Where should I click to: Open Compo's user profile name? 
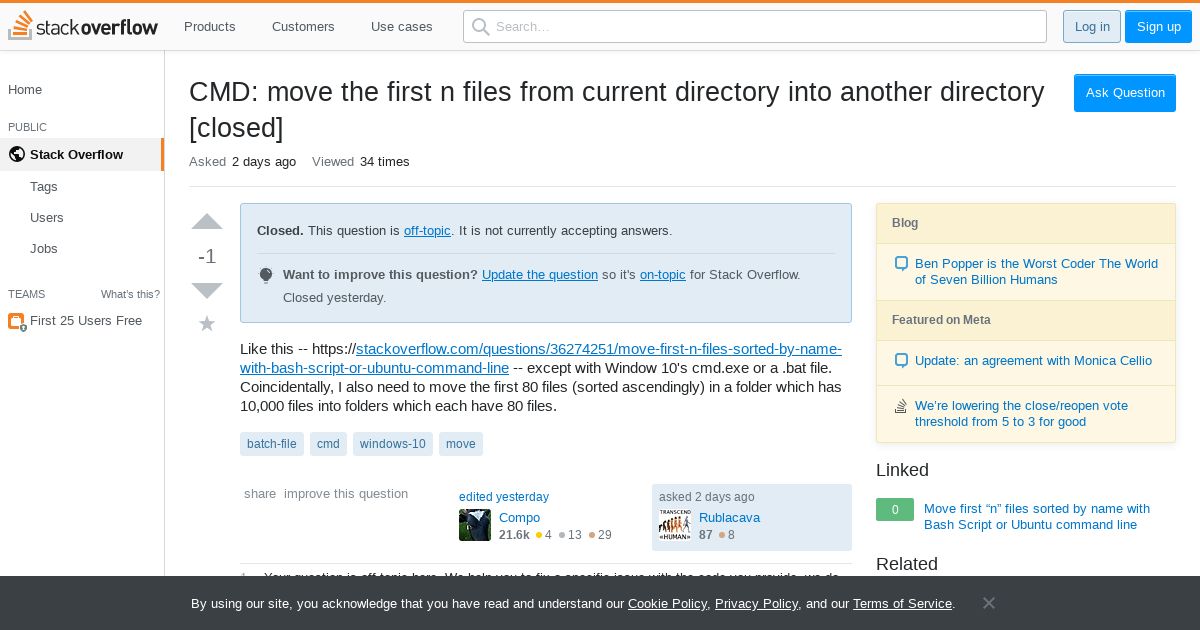(x=519, y=518)
